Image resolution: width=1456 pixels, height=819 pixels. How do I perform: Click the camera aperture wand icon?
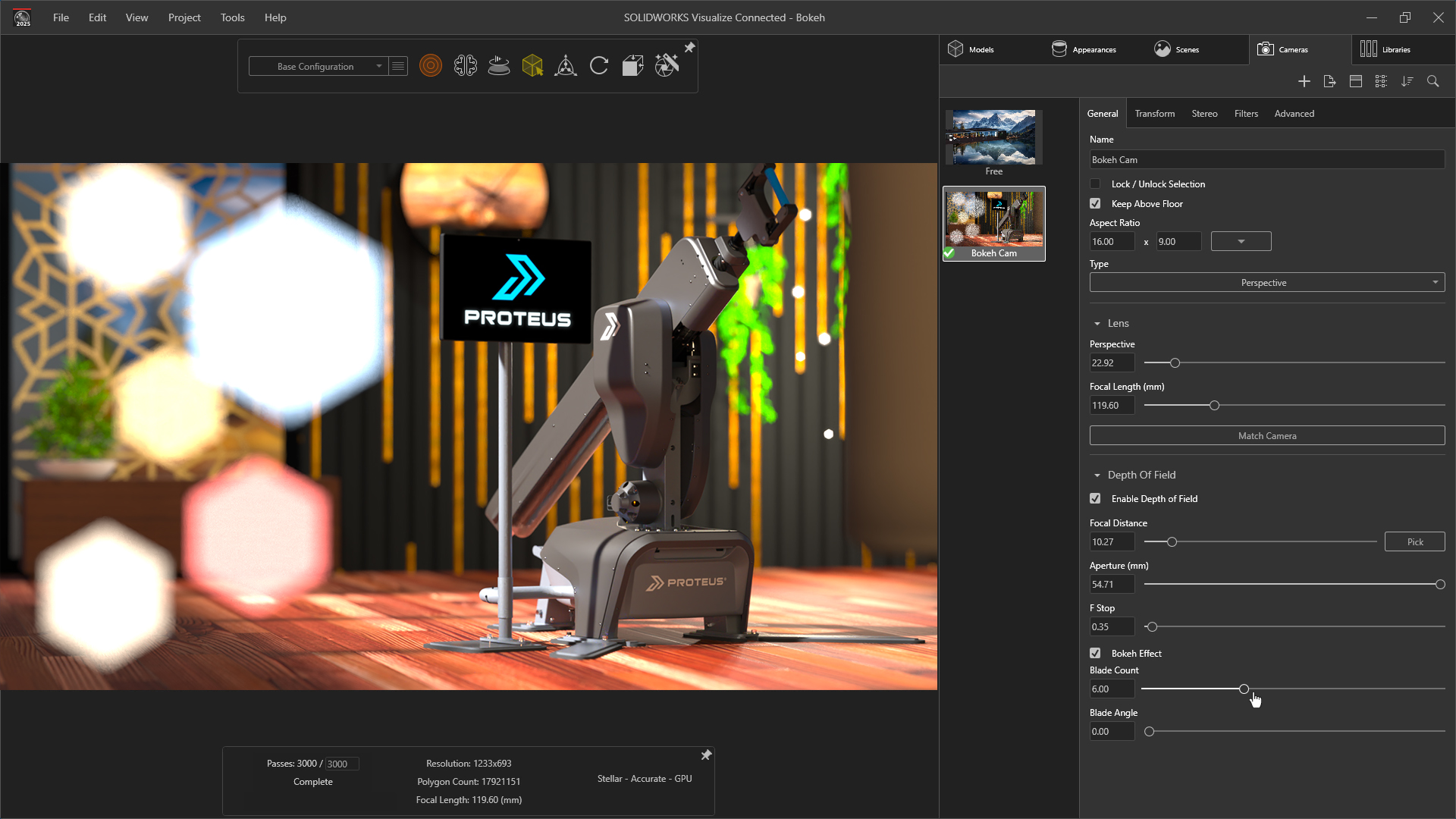point(667,66)
